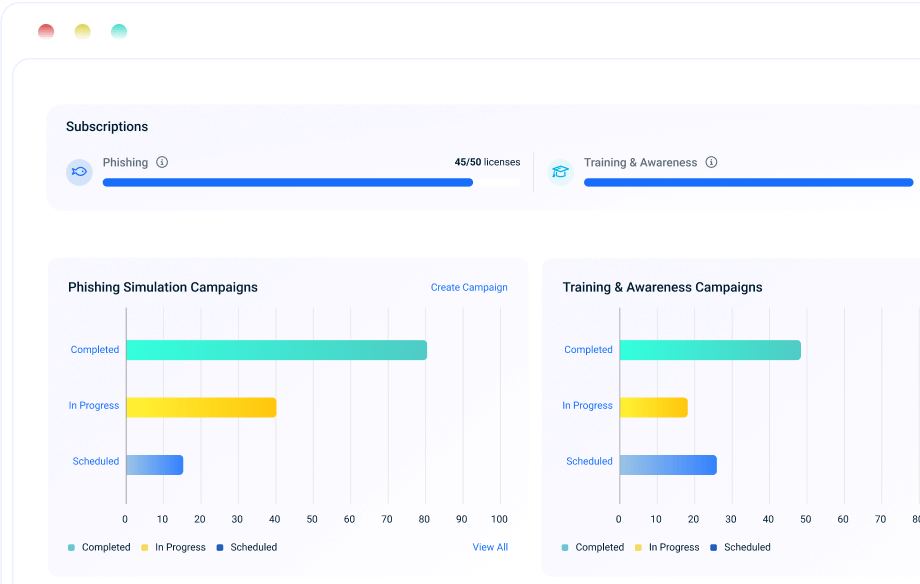Toggle Completed legend in Training chart
Viewport: 920px width, 584px height.
click(x=593, y=548)
